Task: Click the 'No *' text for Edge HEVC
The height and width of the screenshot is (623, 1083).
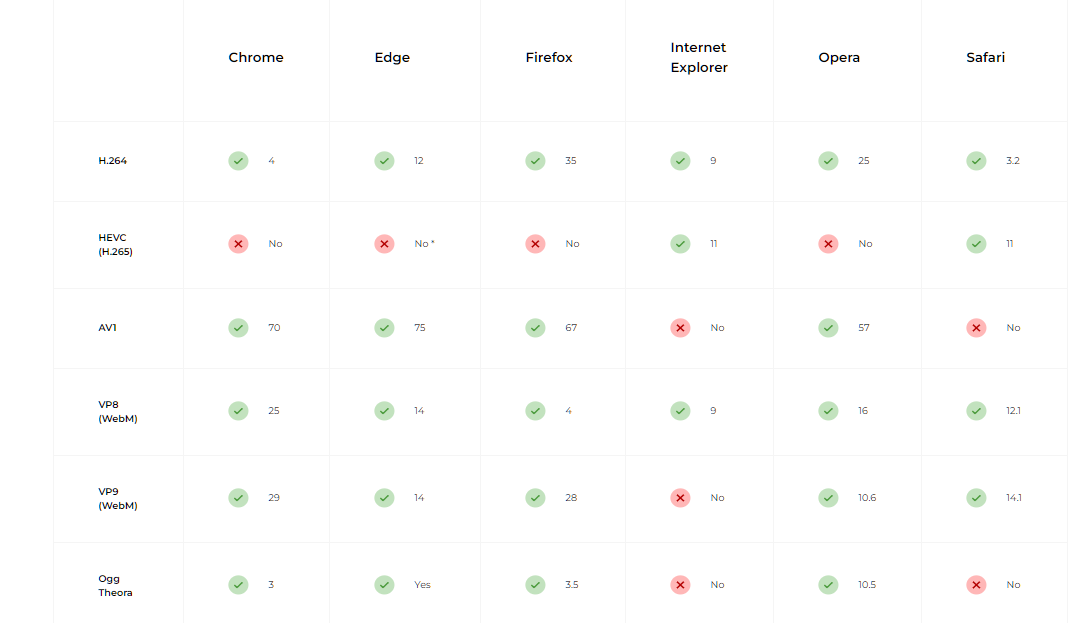Action: tap(424, 244)
